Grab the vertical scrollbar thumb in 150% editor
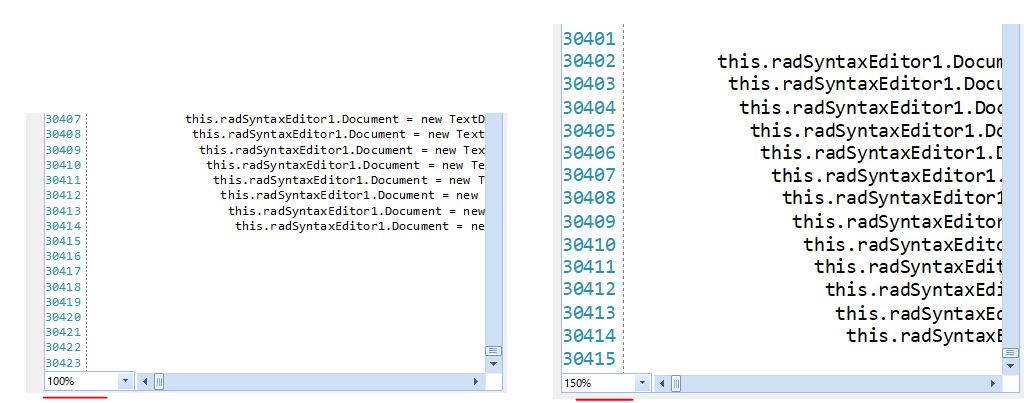Image resolution: width=1034 pixels, height=403 pixels. pyautogui.click(x=1010, y=353)
